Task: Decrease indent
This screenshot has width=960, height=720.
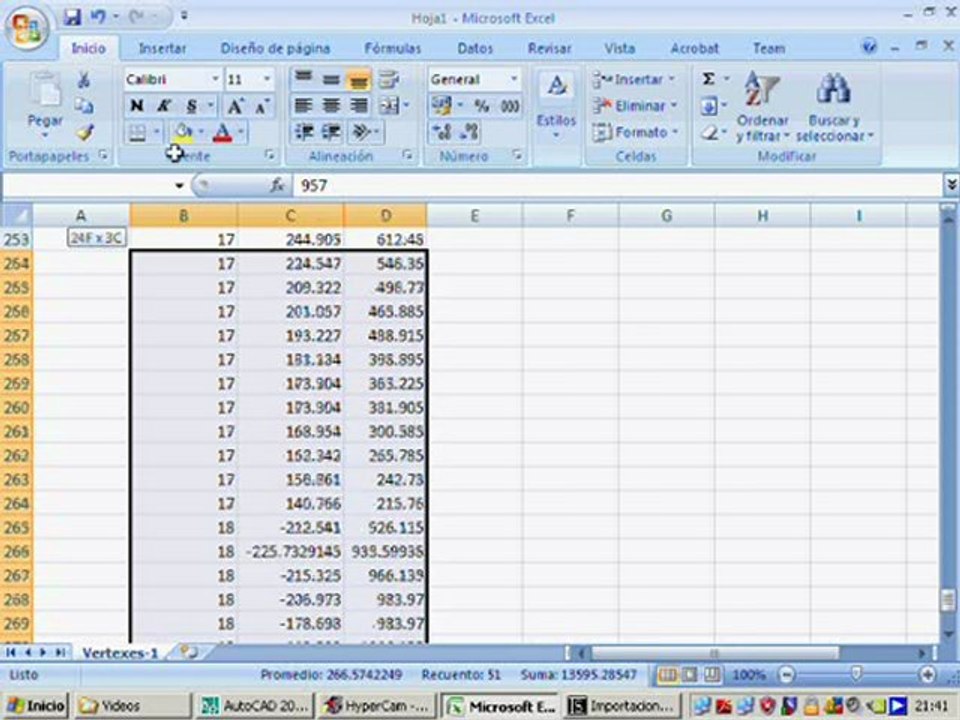Action: click(x=304, y=132)
